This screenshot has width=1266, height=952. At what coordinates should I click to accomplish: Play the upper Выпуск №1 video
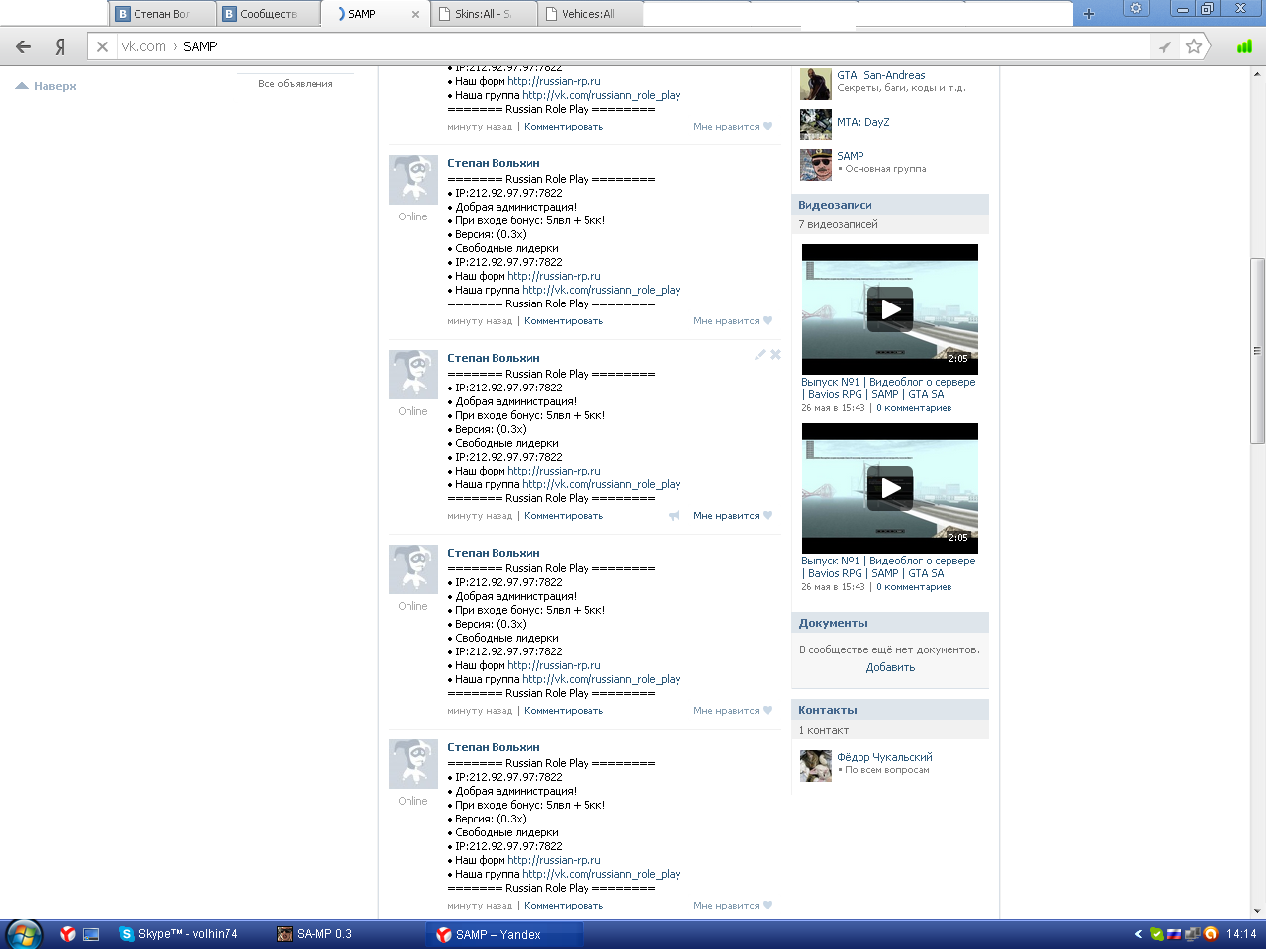890,309
